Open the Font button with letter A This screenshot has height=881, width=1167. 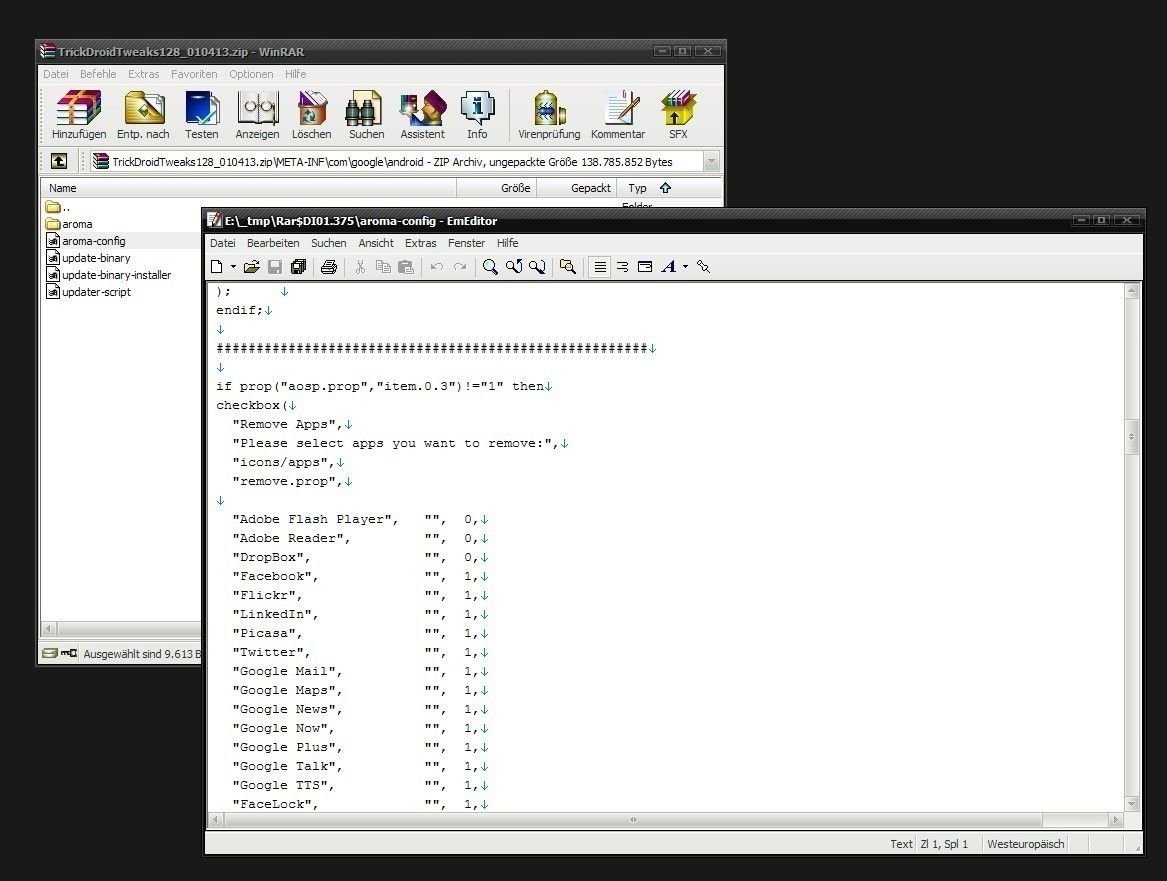coord(668,267)
